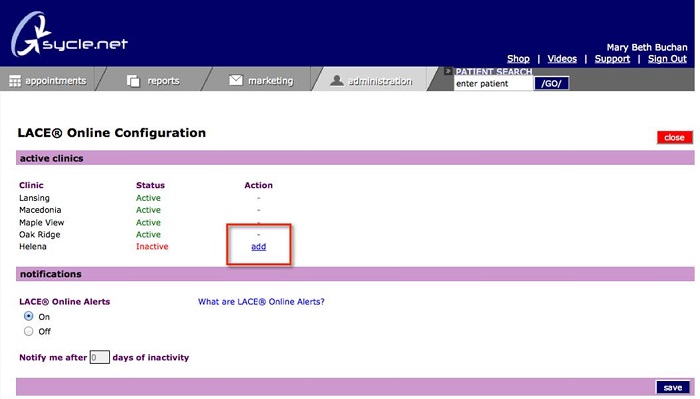Click the Helena clinic name
700x399 pixels.
33,246
